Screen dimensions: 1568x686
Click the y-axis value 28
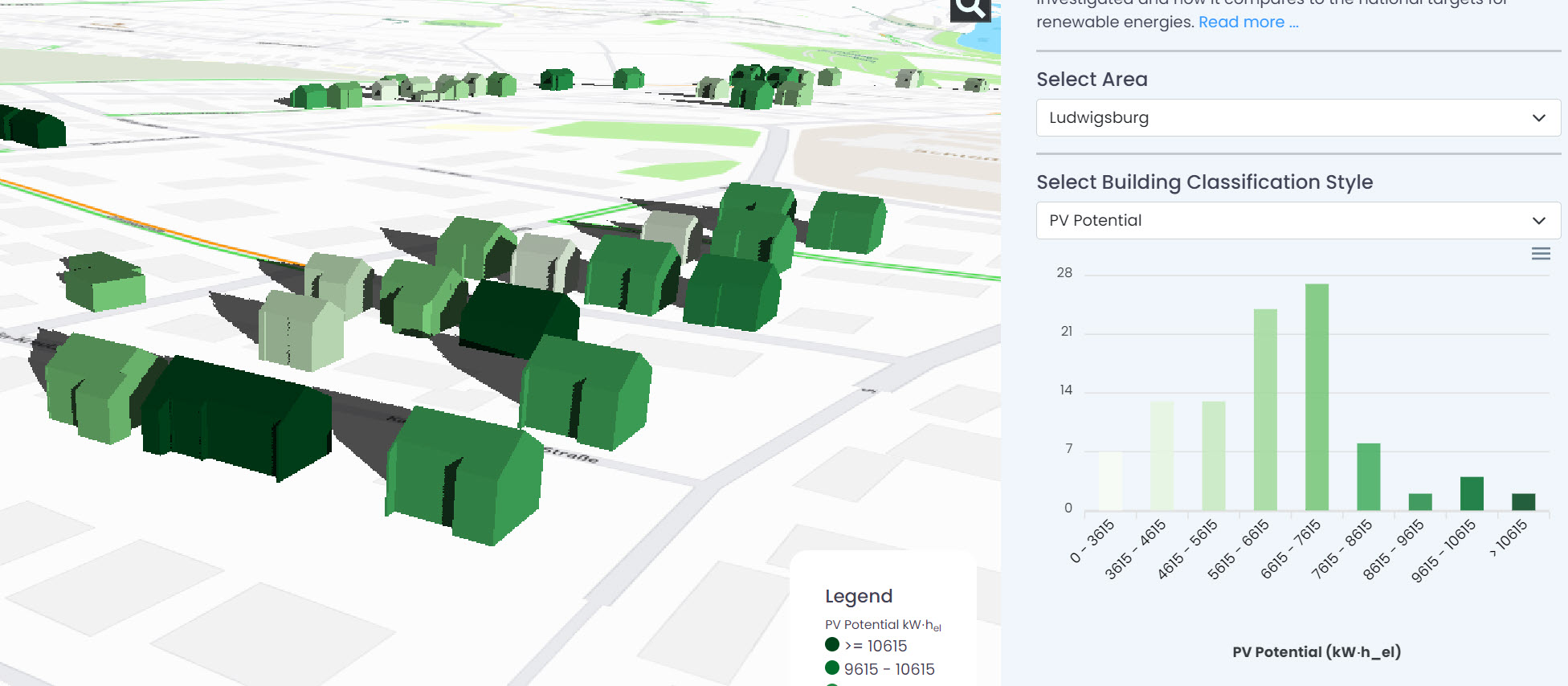click(x=1064, y=272)
